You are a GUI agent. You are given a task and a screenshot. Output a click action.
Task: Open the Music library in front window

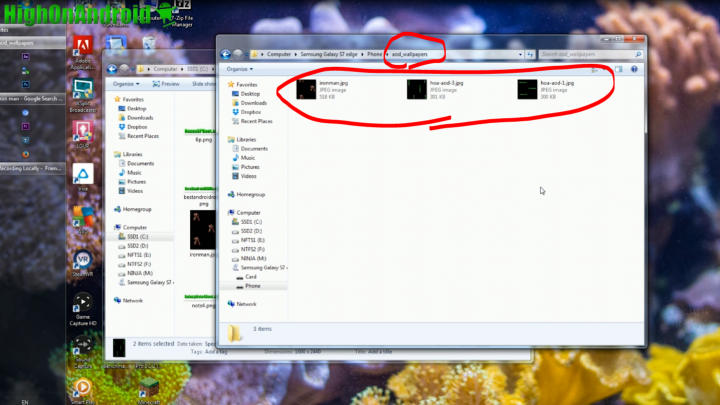tap(248, 158)
